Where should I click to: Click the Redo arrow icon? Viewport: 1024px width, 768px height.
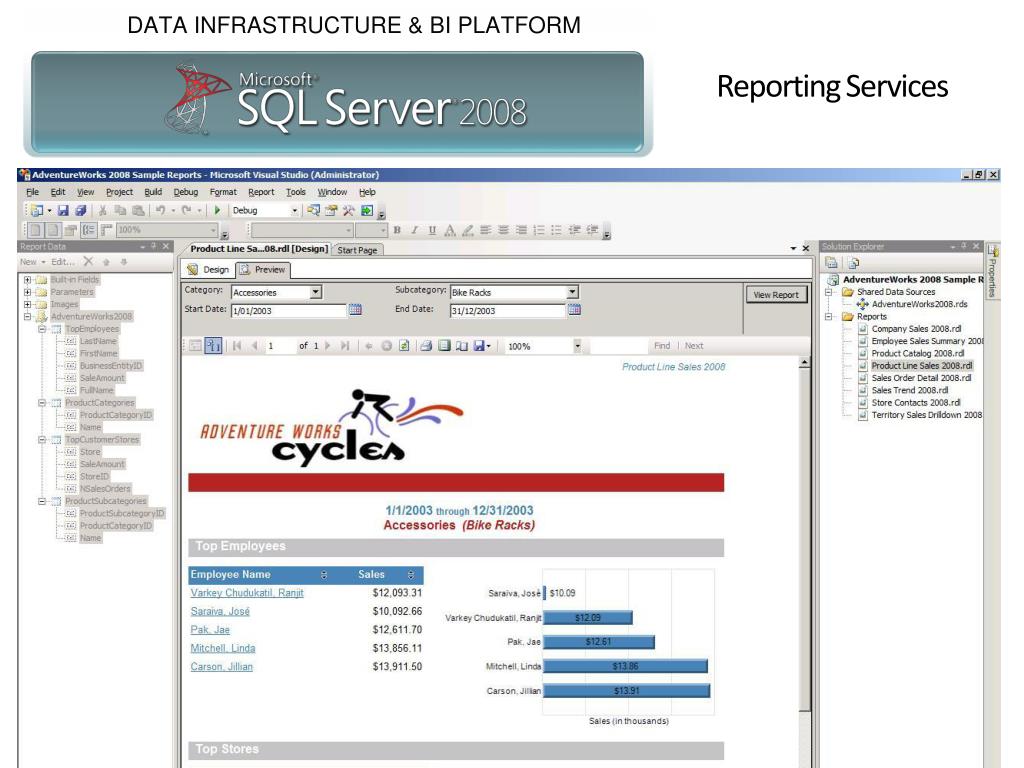pos(187,210)
